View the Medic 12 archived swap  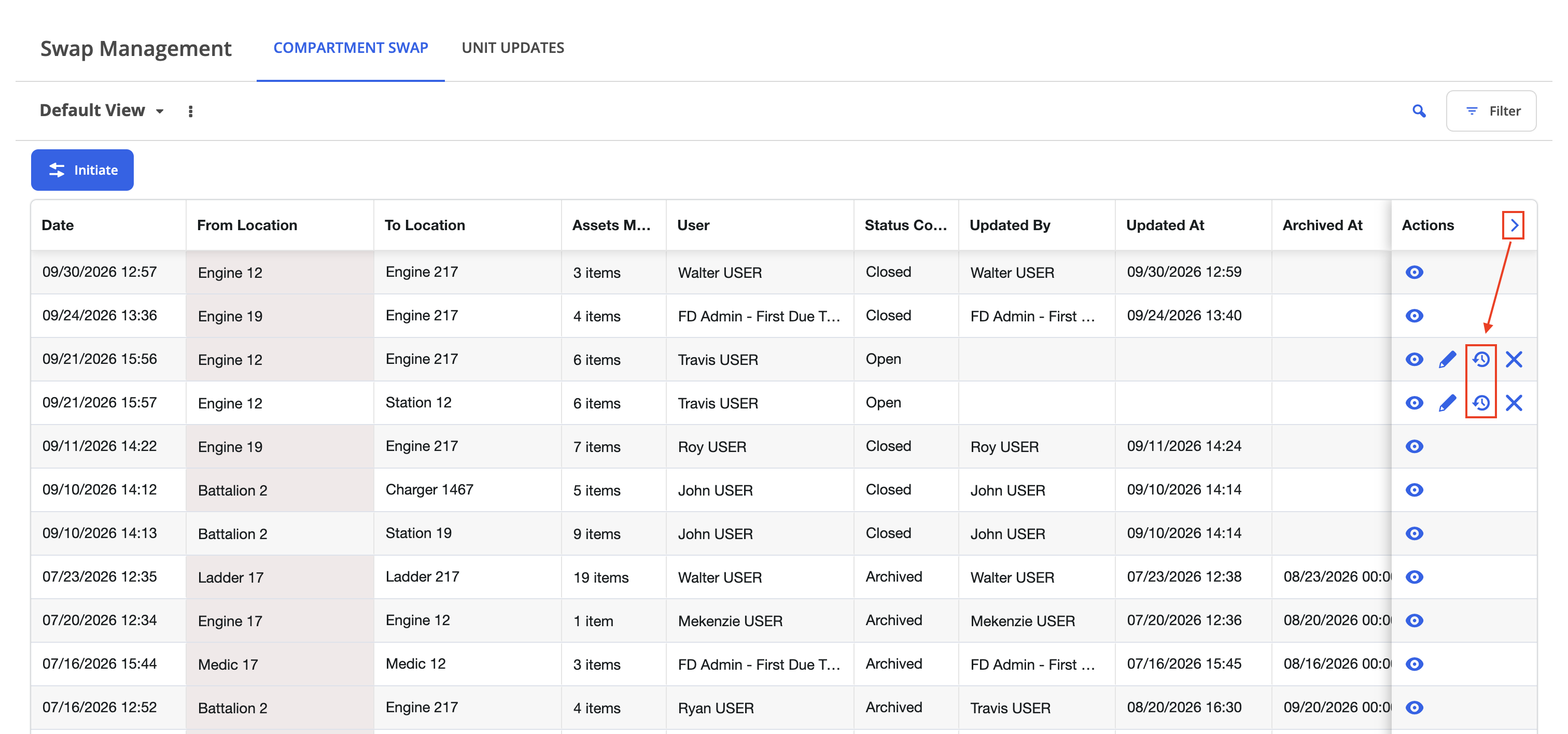[1414, 664]
